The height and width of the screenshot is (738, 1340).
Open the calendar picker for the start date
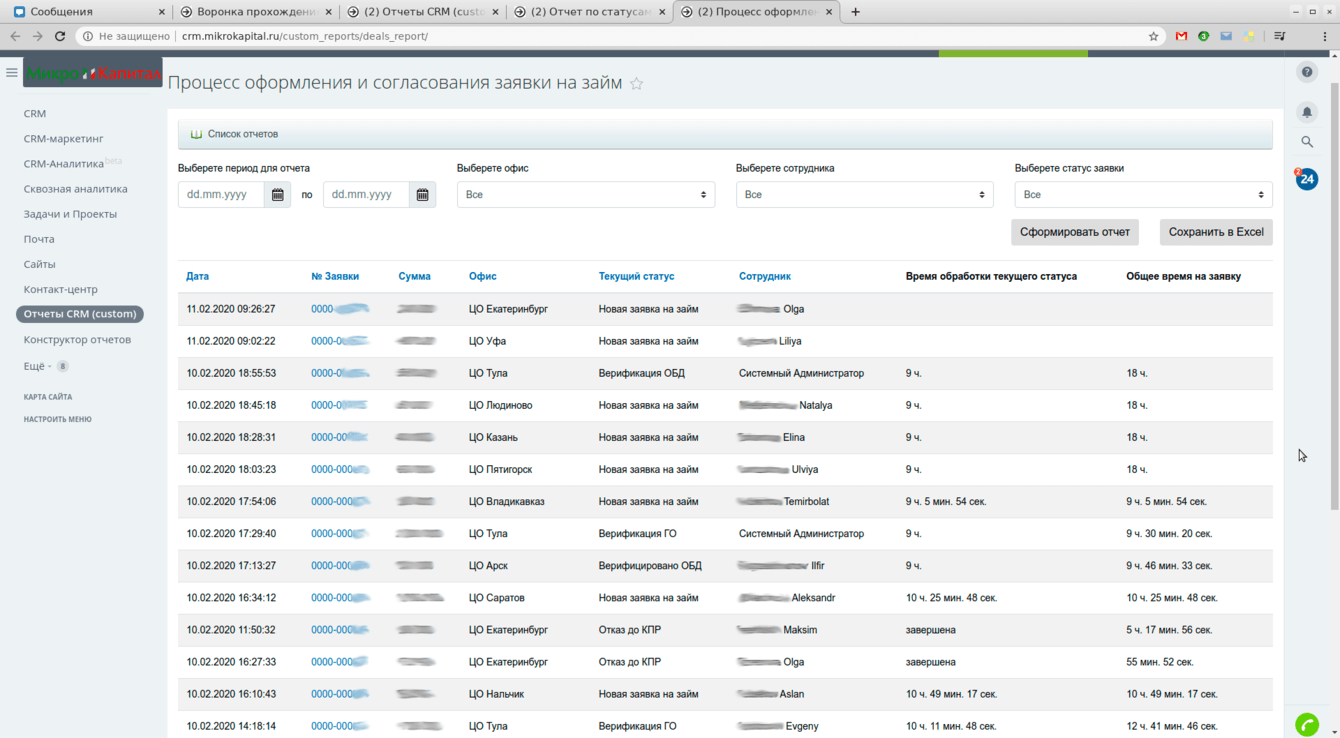278,194
